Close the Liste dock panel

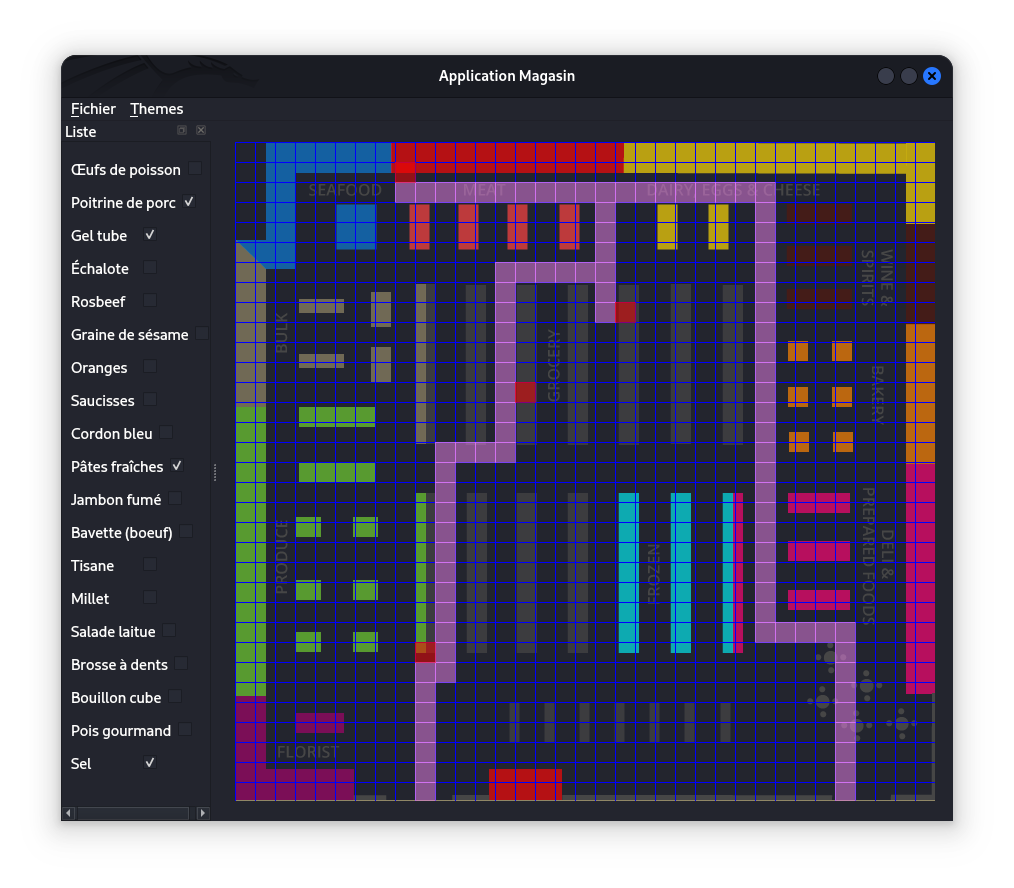pos(201,131)
